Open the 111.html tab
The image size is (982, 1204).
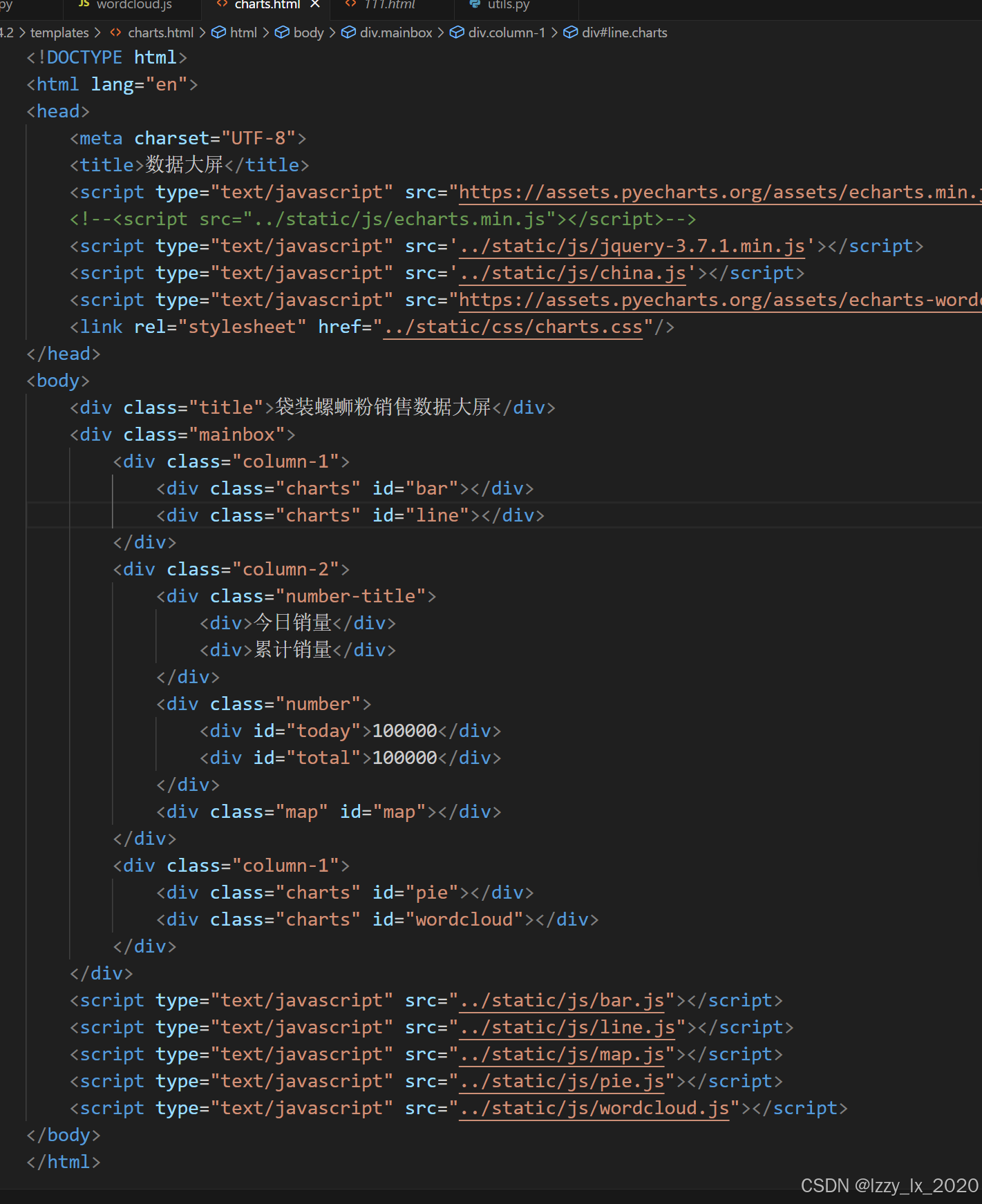coord(389,6)
